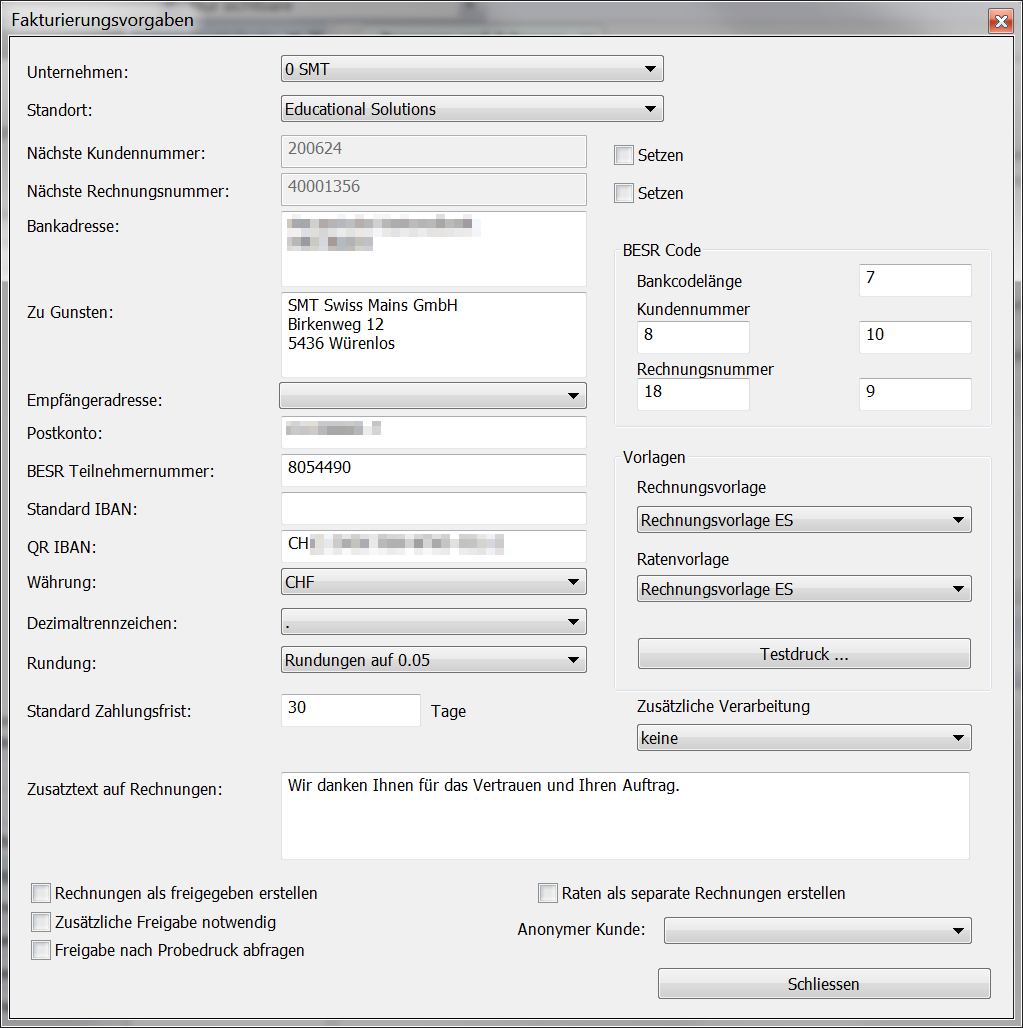Click into the Zusatztext auf Rechnungen textbox
1023x1028 pixels.
coord(625,815)
